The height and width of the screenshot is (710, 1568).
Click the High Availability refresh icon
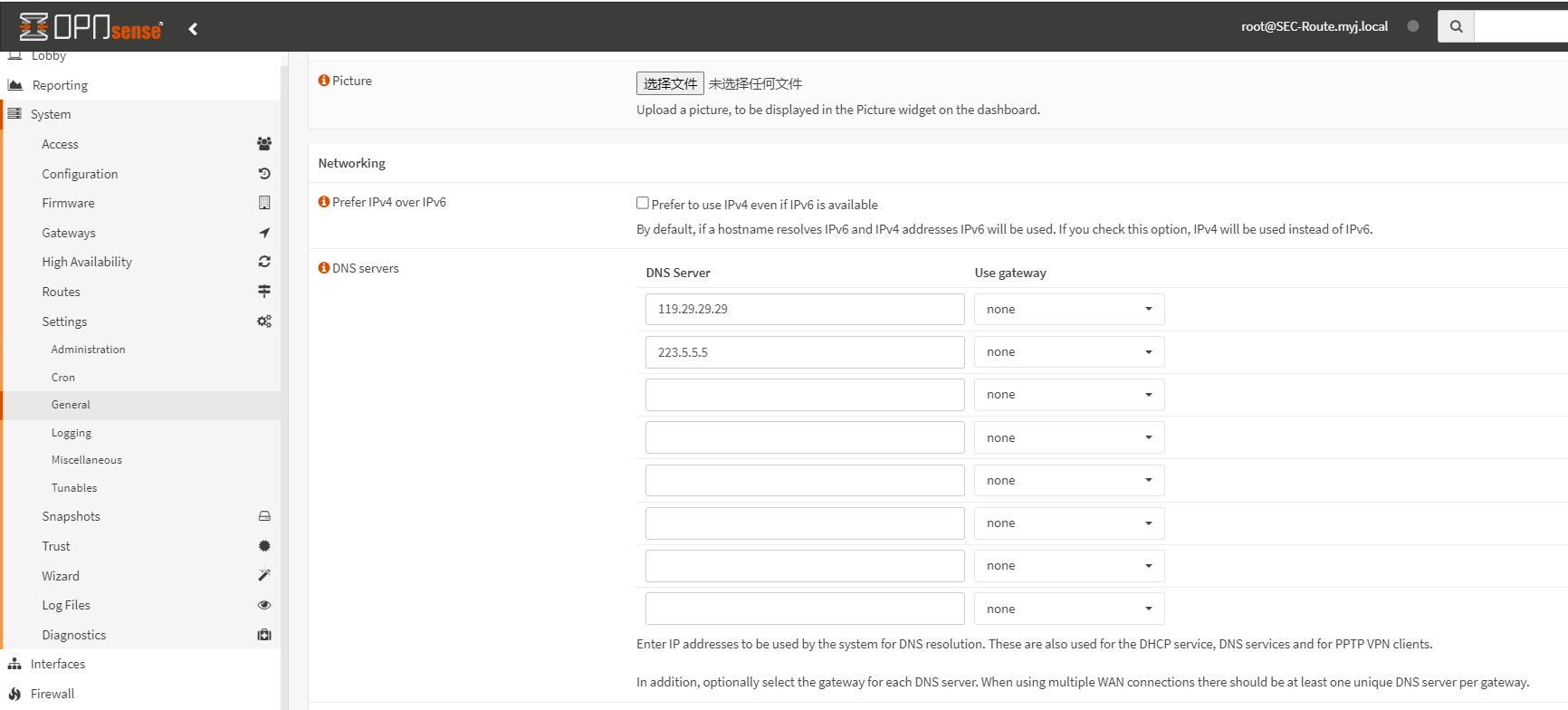pos(264,262)
